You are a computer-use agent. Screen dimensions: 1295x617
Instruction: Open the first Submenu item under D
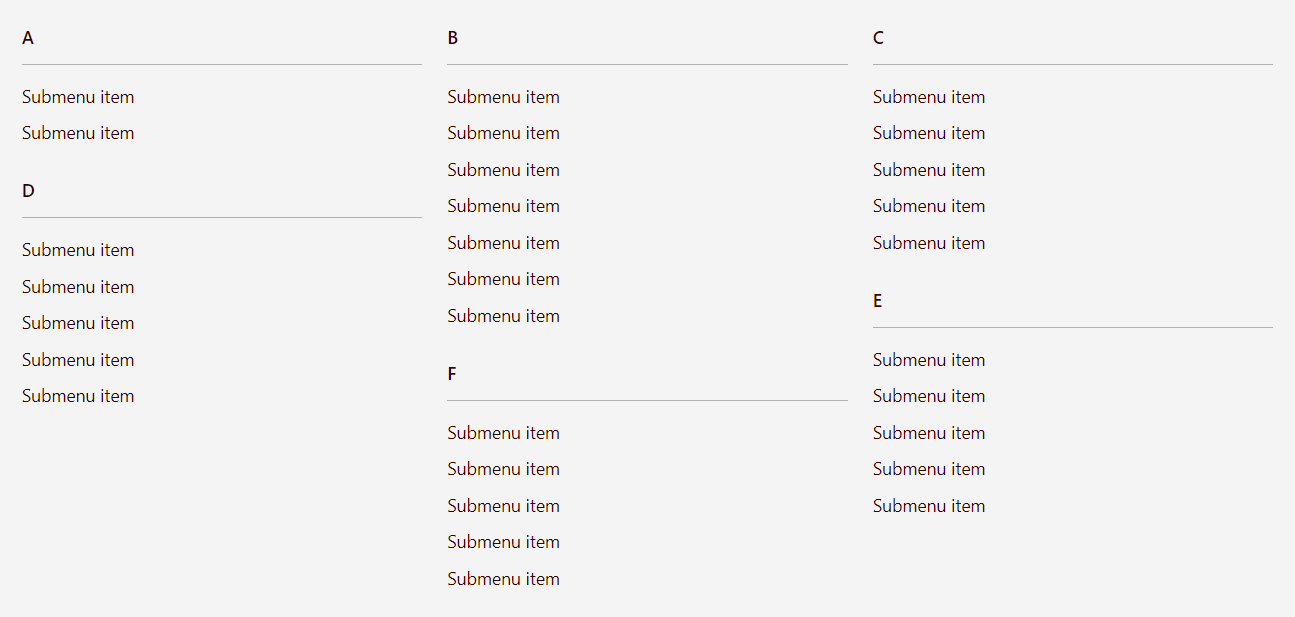pyautogui.click(x=78, y=250)
